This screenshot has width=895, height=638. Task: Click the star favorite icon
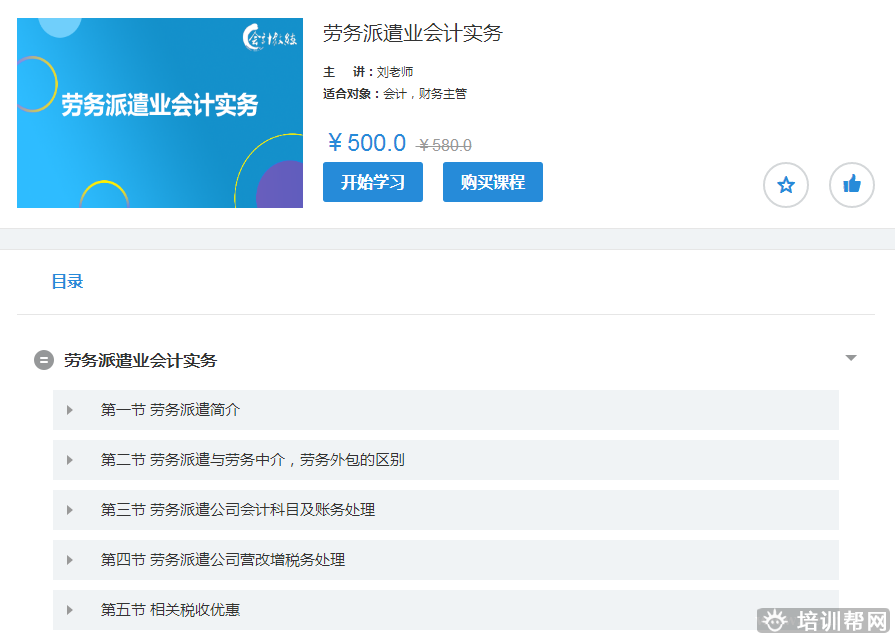pos(786,185)
